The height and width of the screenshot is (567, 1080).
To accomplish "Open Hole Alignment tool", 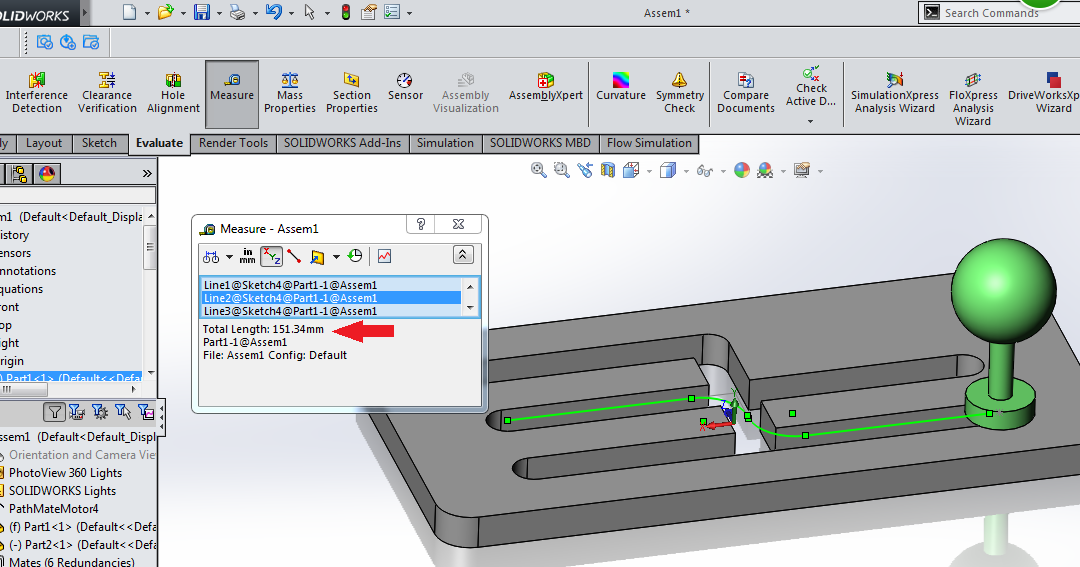I will (173, 93).
